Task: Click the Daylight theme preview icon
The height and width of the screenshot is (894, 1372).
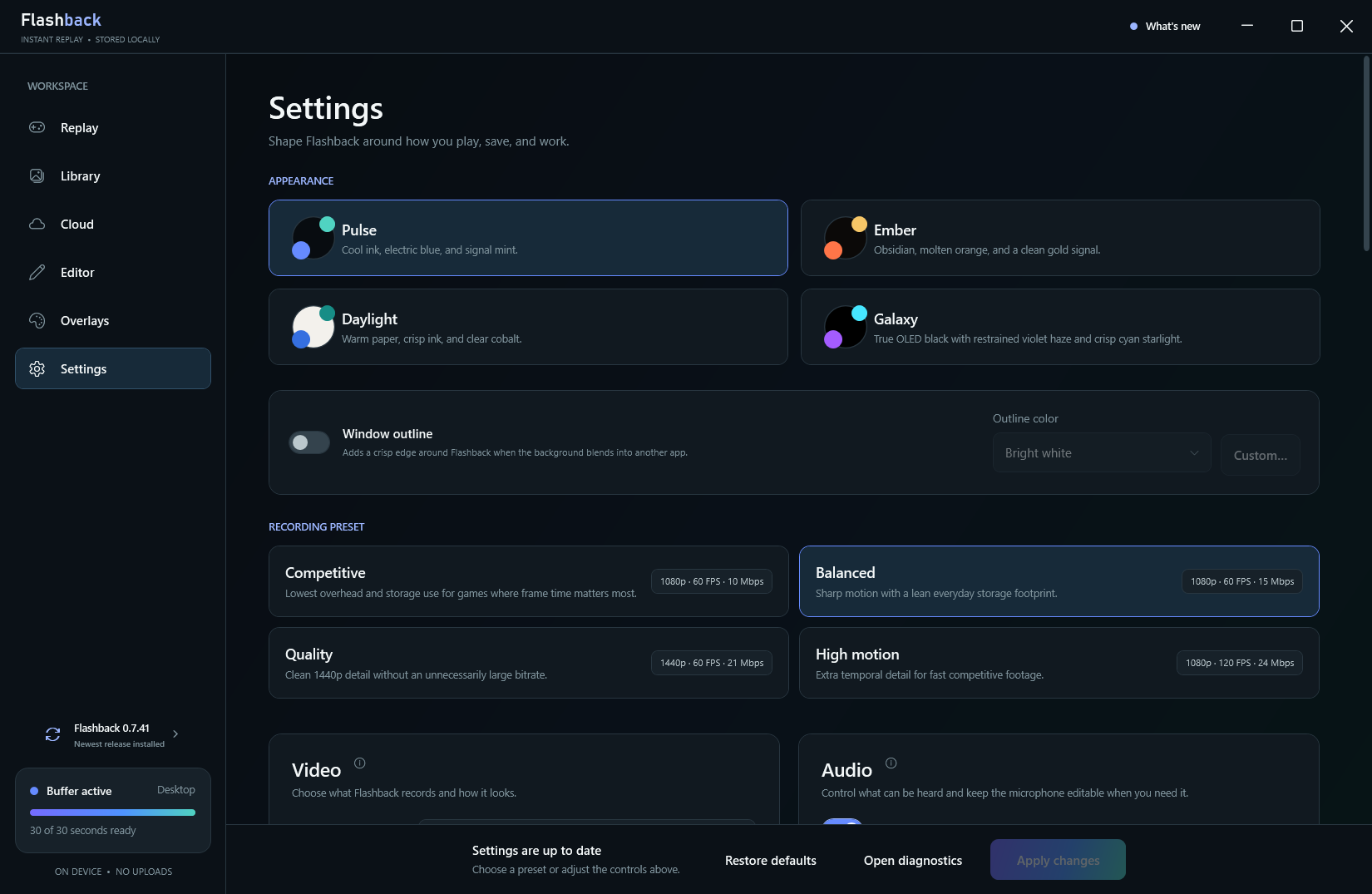Action: coord(313,327)
